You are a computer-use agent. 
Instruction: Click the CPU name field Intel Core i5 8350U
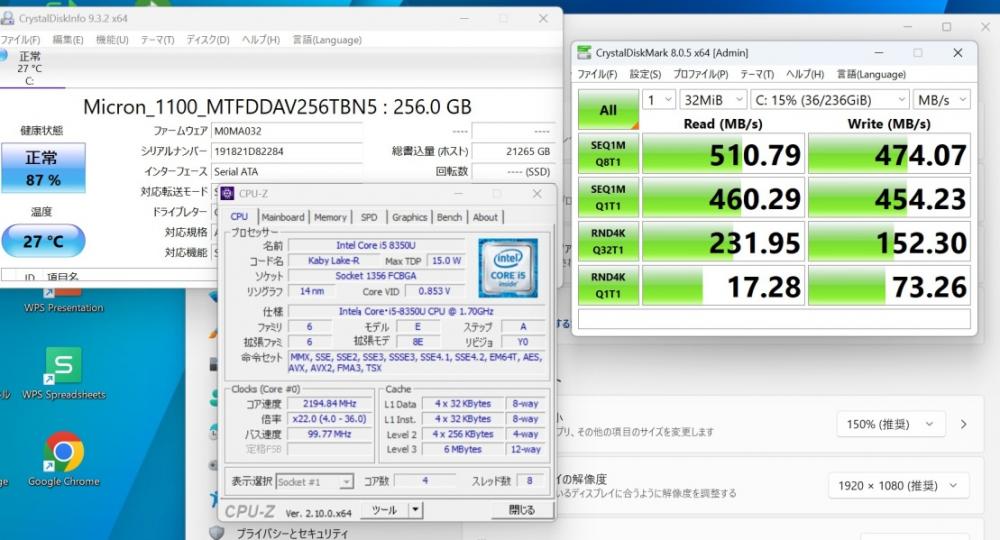376,245
